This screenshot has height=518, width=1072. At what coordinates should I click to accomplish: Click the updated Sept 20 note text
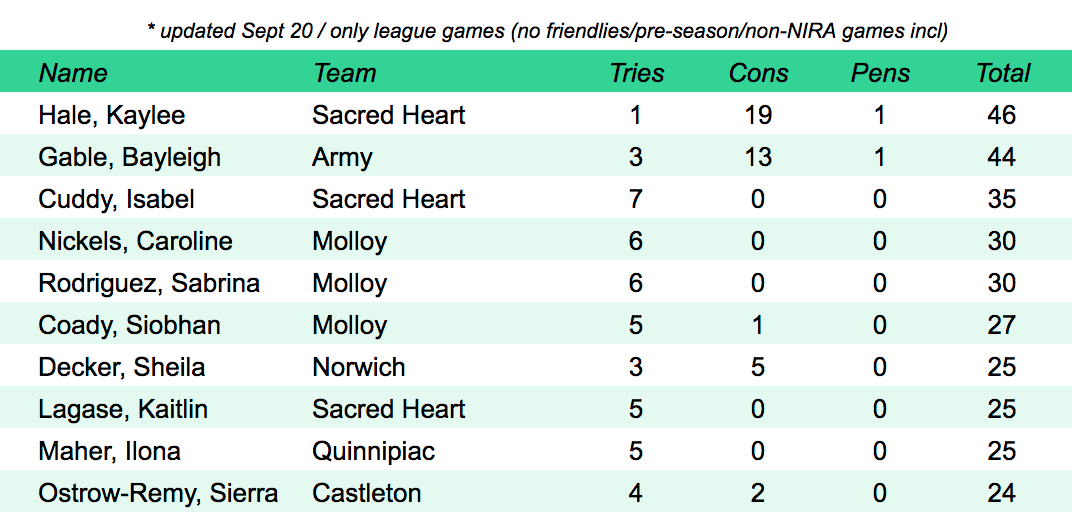click(547, 32)
